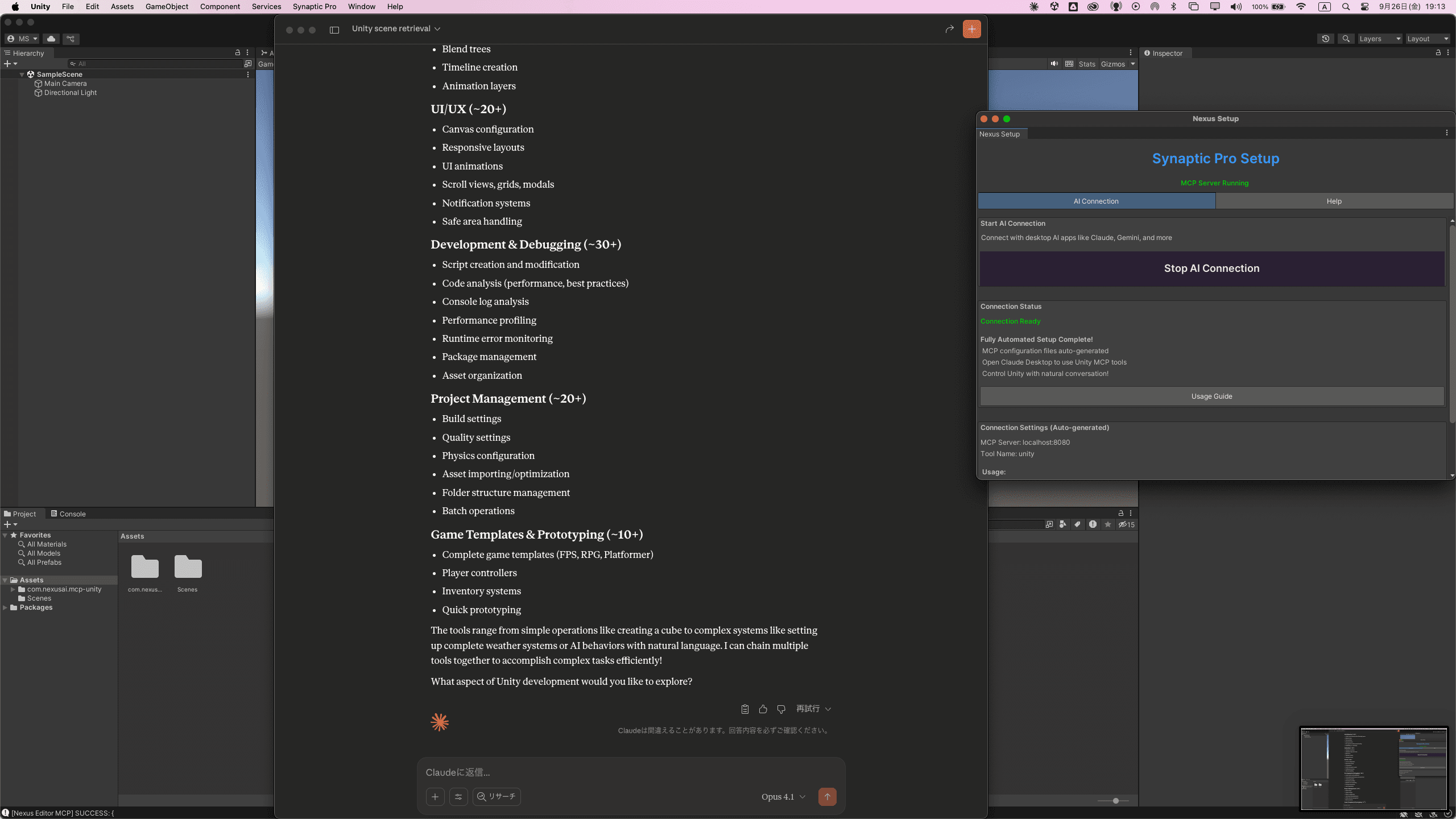Click the Stop AI Connection button
This screenshot has width=1456, height=819.
pos(1211,268)
